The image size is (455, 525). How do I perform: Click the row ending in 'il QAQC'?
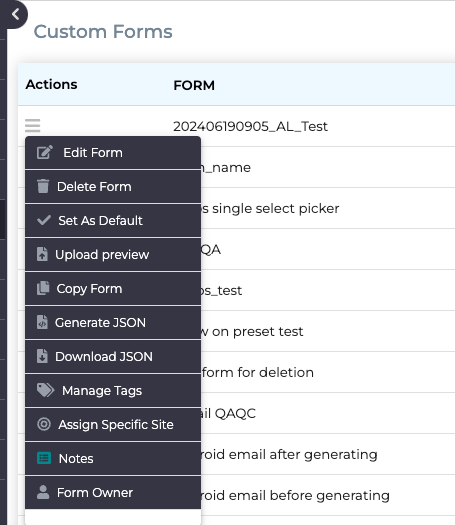(x=328, y=414)
